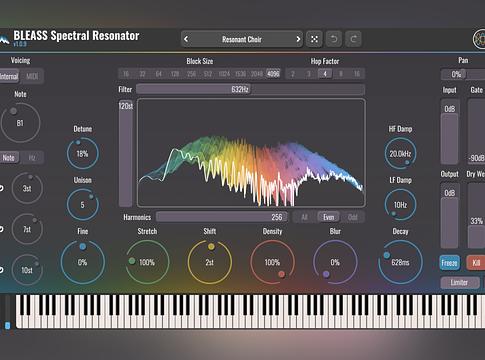Select Hz mode toggle
Screen dimensions: 485x360
click(x=32, y=157)
